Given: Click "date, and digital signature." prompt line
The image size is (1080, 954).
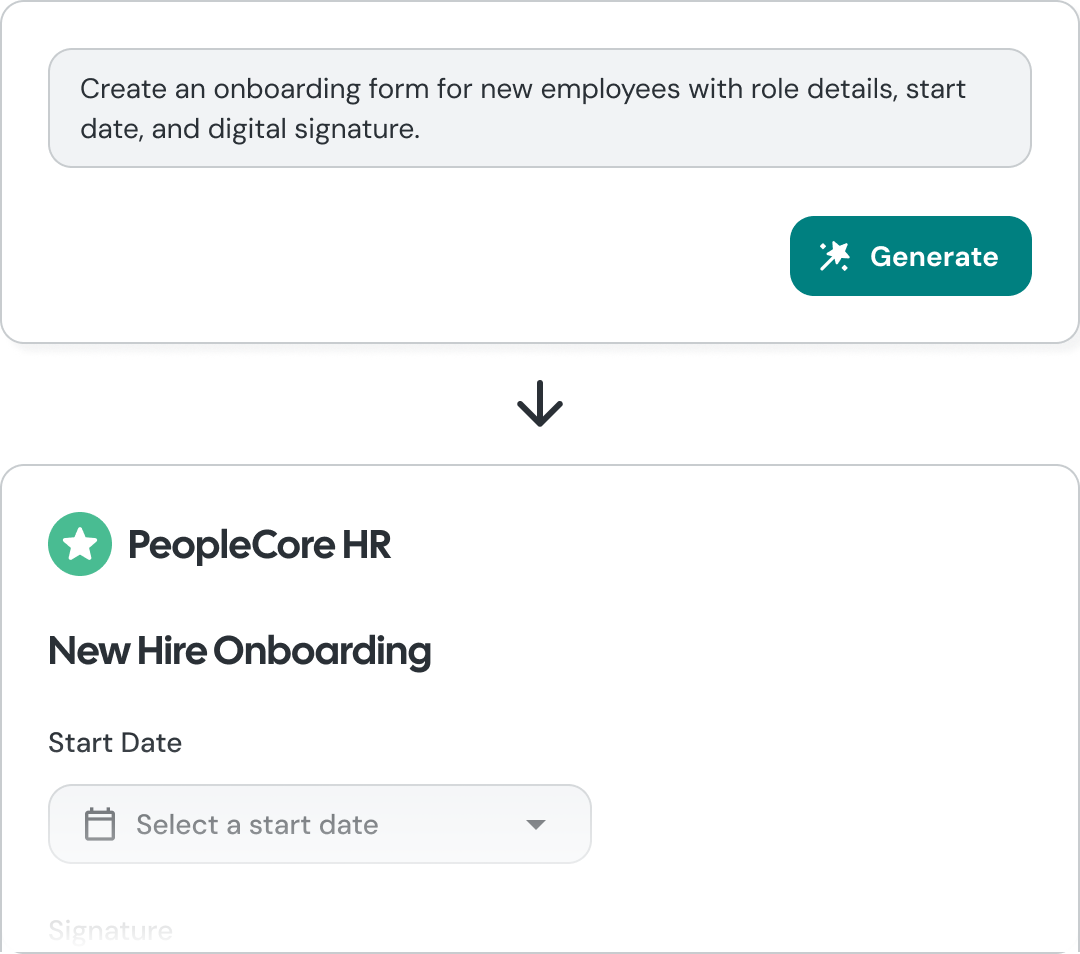Looking at the screenshot, I should tap(250, 129).
